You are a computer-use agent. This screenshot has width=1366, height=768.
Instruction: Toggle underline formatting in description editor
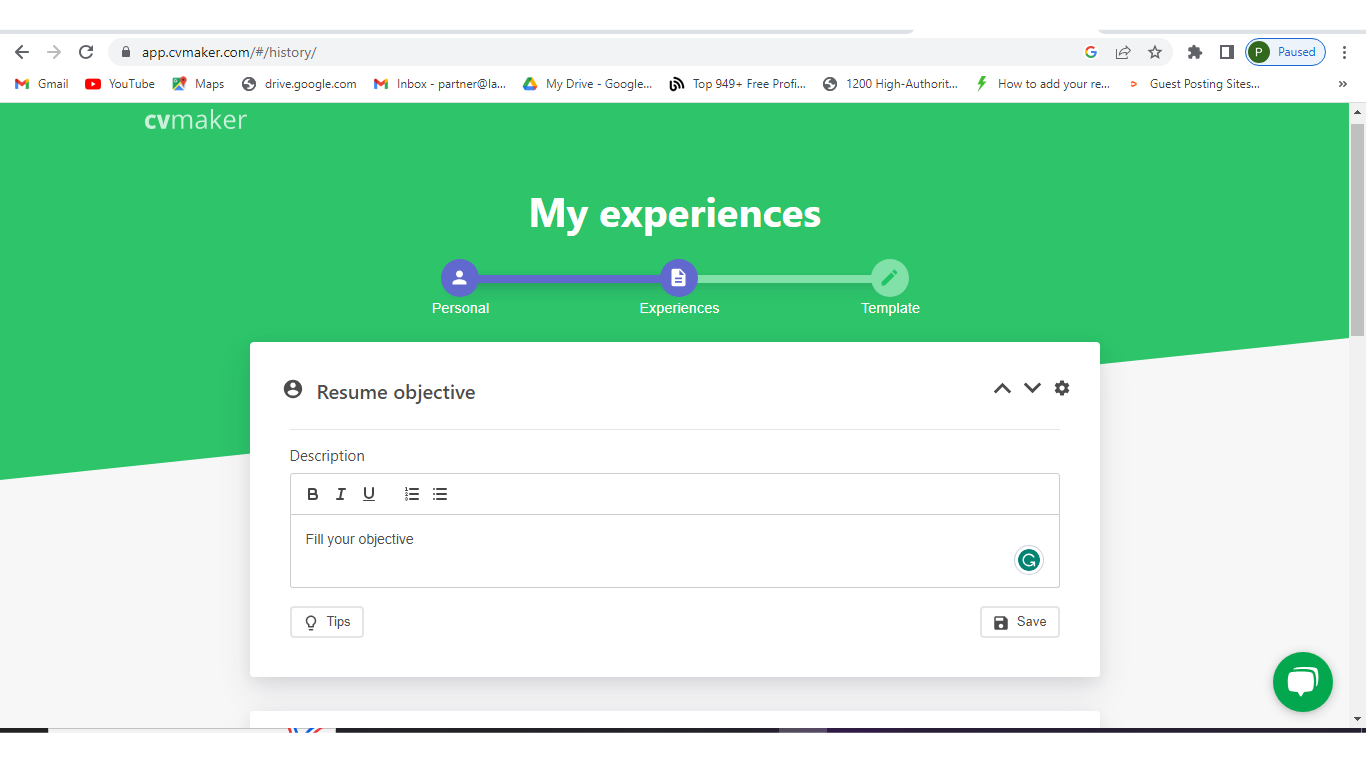[369, 494]
